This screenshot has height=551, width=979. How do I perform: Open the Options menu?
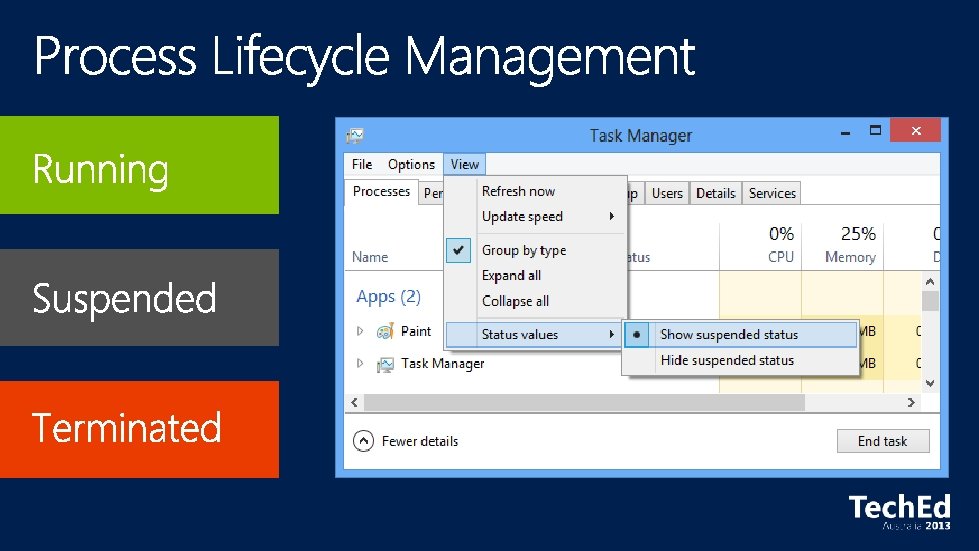pyautogui.click(x=411, y=164)
